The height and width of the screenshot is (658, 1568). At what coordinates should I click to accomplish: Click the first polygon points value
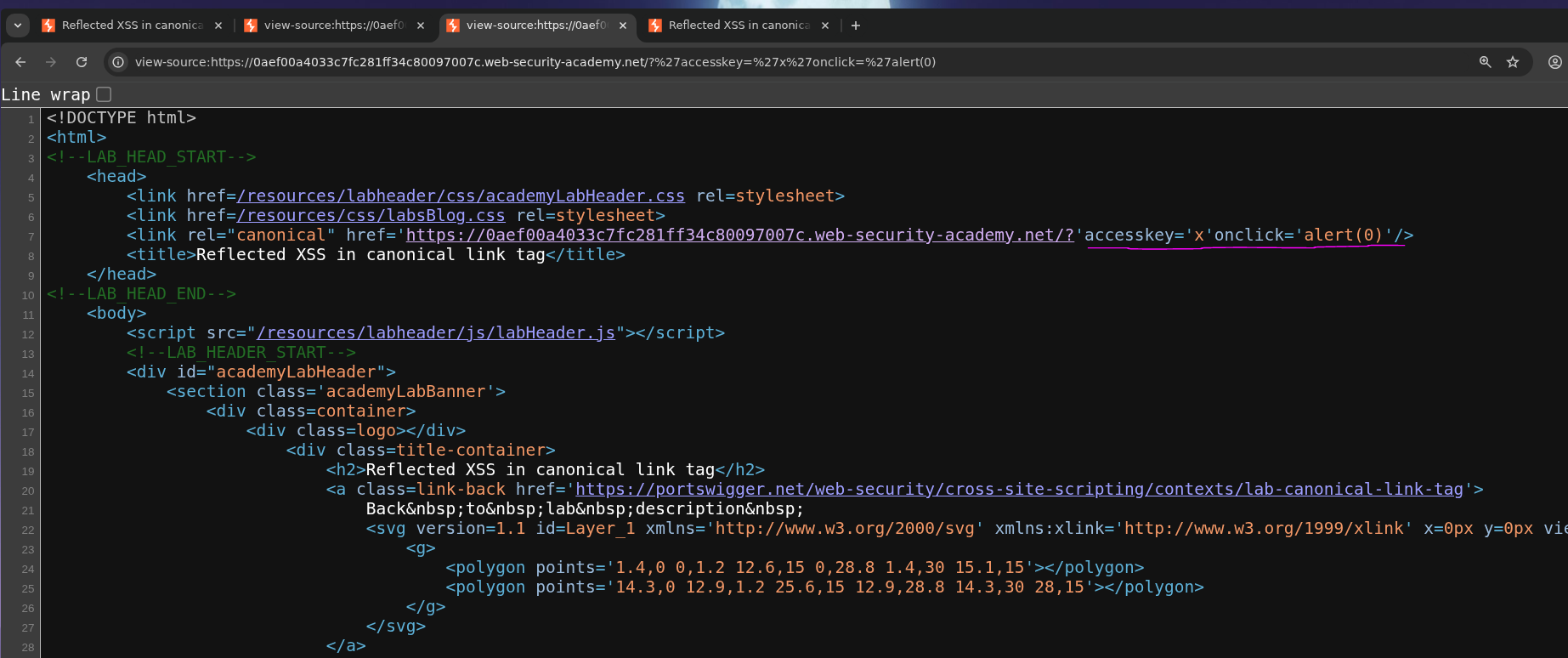click(819, 568)
